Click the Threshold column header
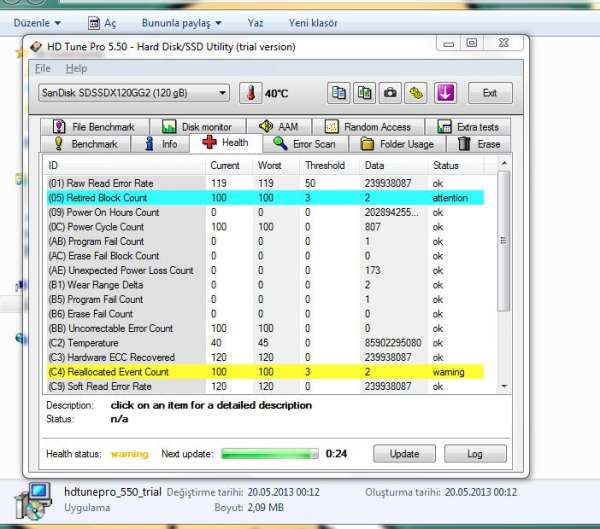The height and width of the screenshot is (529, 600). pyautogui.click(x=330, y=165)
